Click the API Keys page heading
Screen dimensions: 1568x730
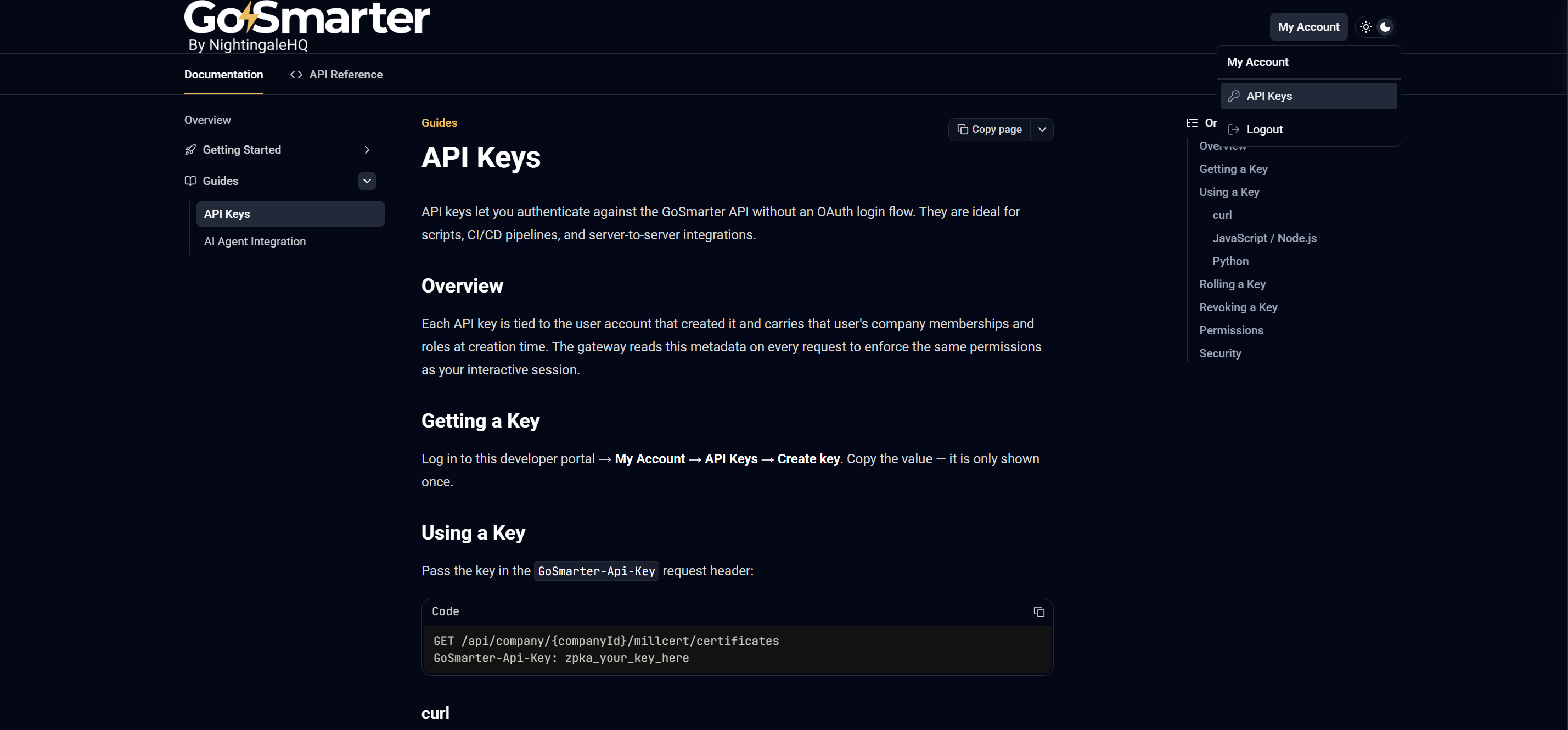481,157
